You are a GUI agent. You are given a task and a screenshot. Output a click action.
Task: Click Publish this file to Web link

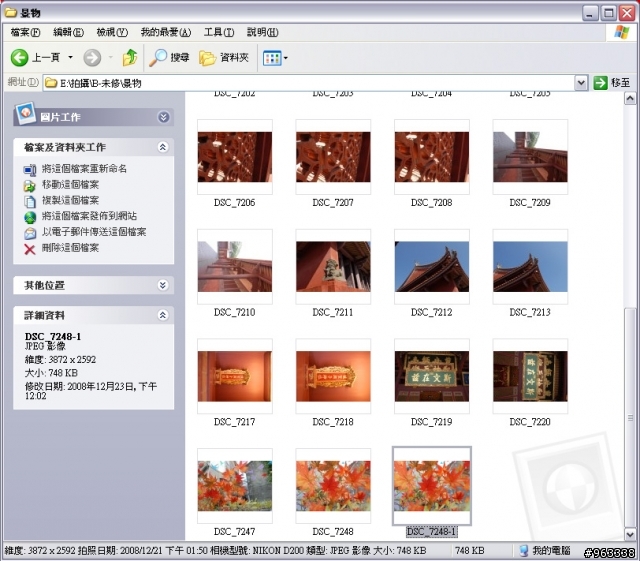(89, 216)
